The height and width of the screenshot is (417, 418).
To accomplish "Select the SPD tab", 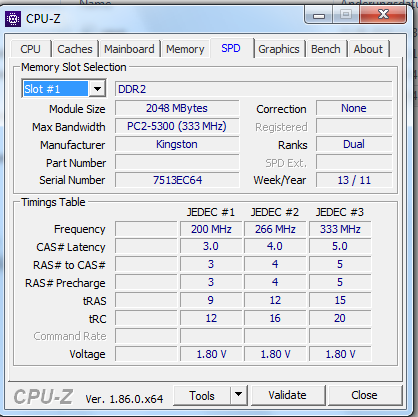I will pos(231,48).
